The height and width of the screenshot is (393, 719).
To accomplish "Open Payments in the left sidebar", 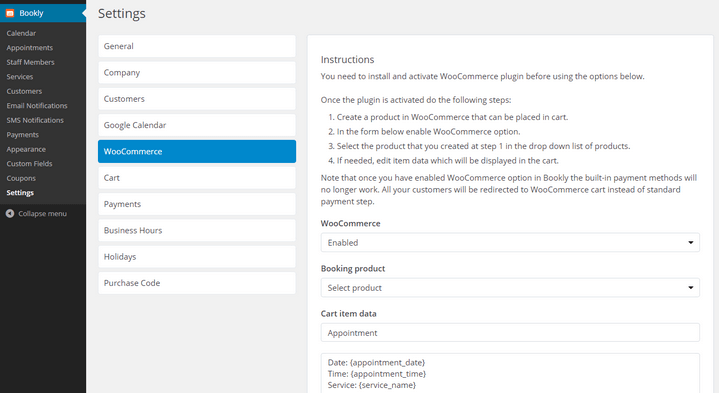I will [22, 135].
